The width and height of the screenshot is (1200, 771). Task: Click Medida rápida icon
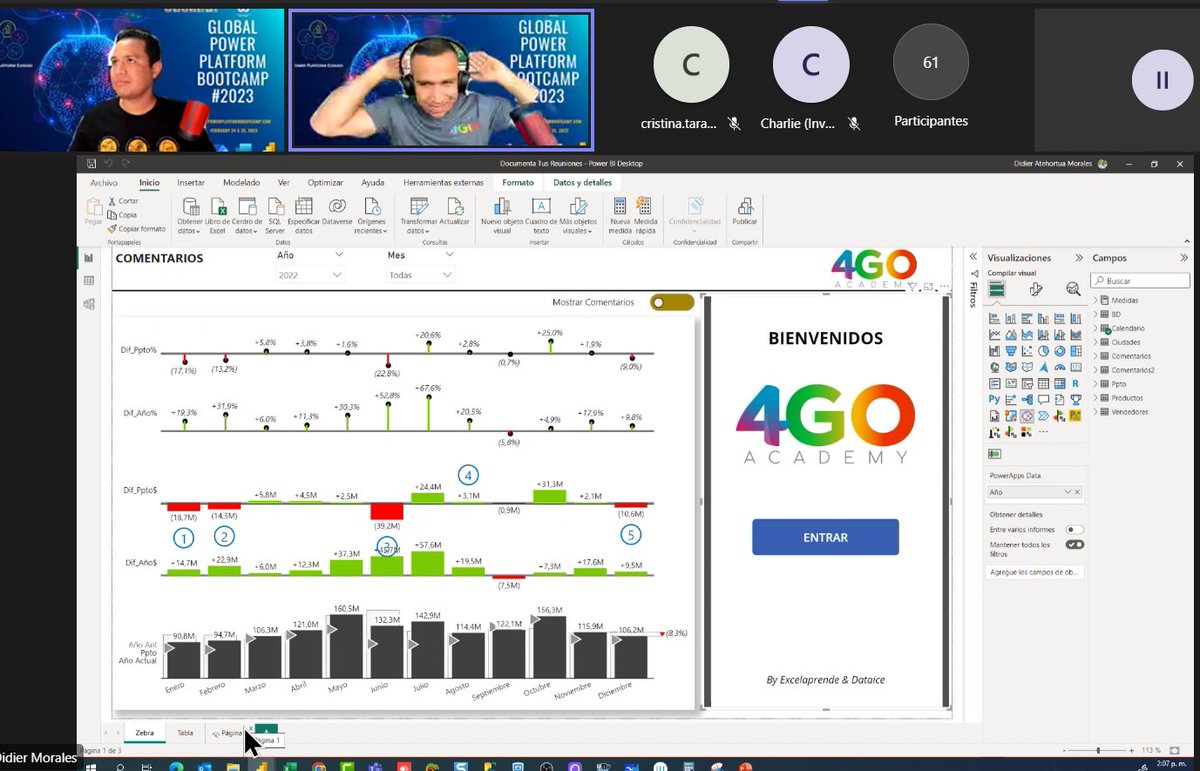(645, 215)
